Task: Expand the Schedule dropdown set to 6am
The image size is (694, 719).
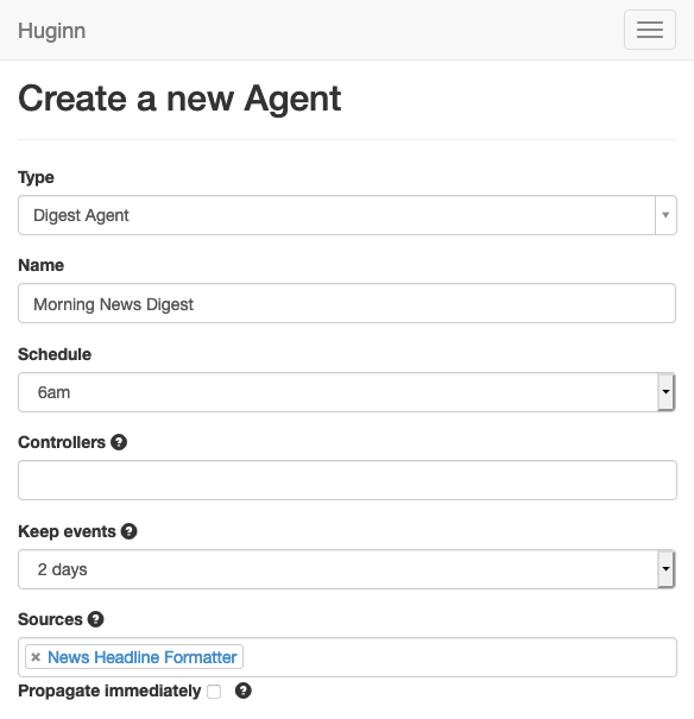Action: point(346,392)
